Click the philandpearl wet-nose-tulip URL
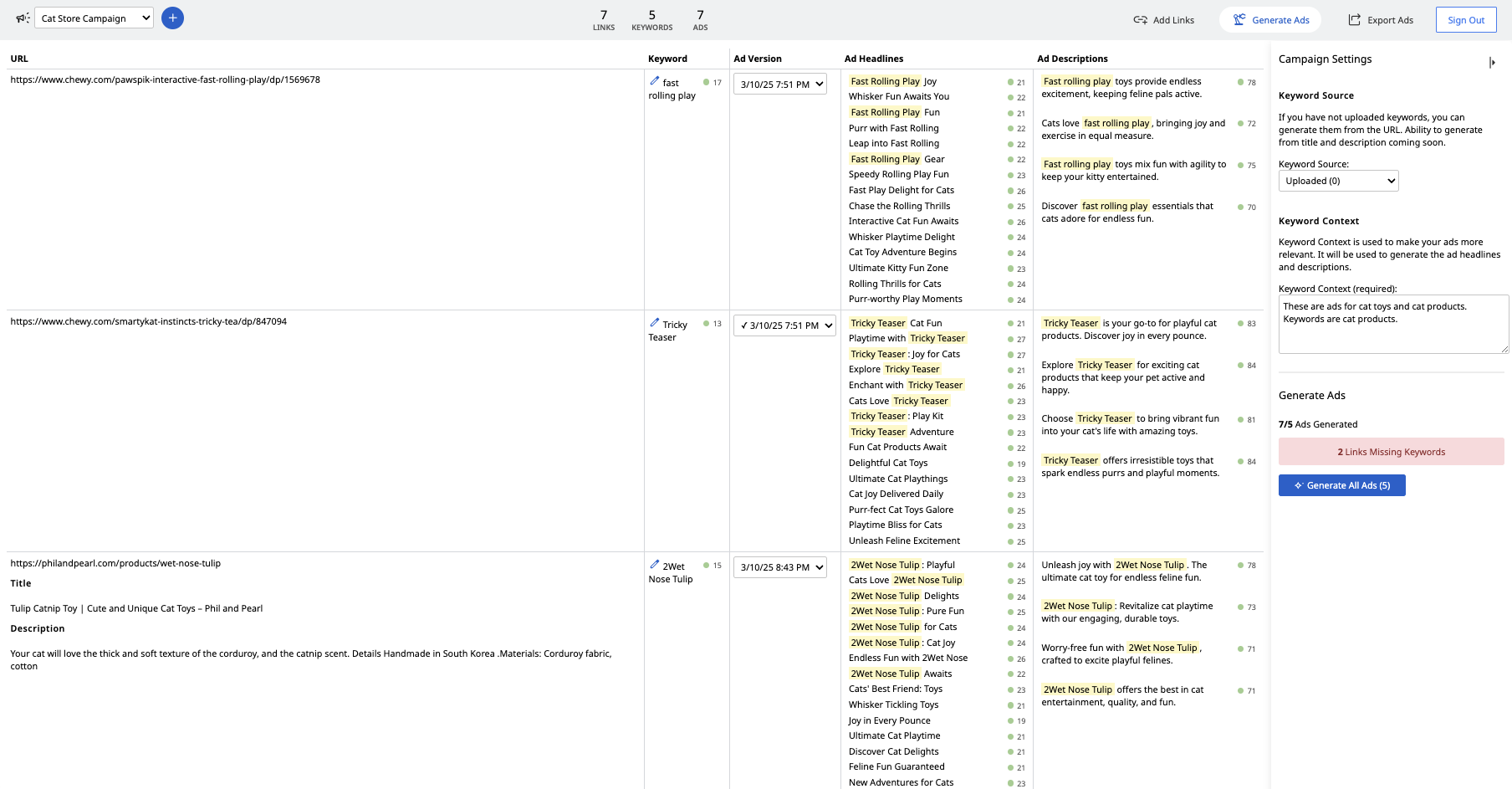1512x789 pixels. [x=115, y=564]
